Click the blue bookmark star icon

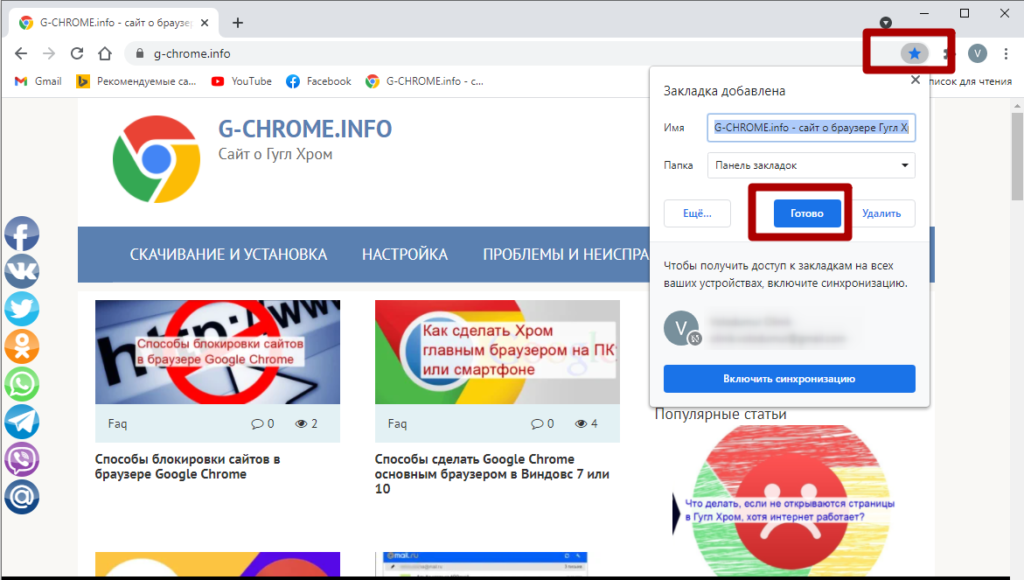(914, 54)
